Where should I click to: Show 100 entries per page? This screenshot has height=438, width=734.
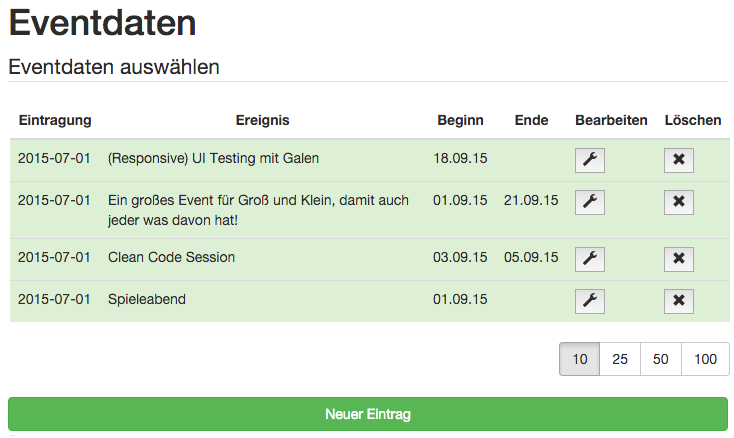coord(705,359)
